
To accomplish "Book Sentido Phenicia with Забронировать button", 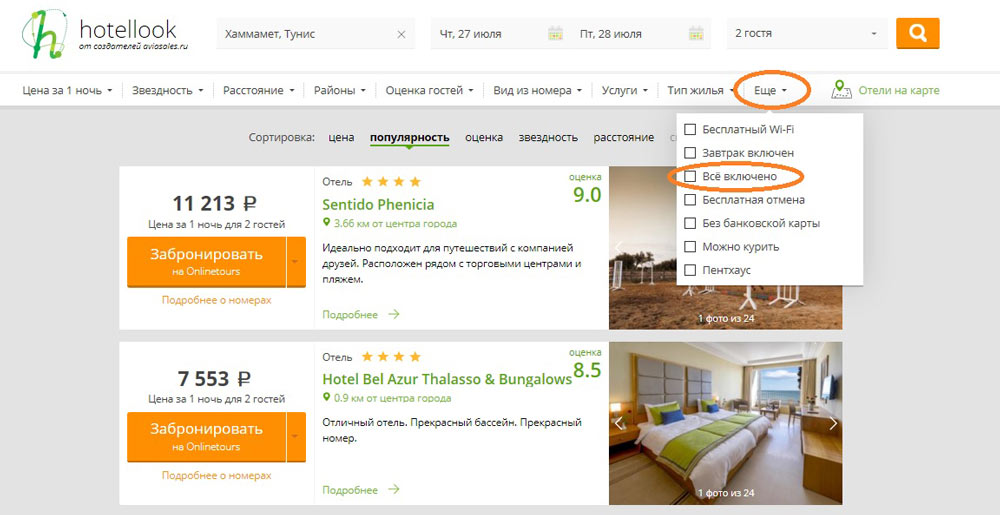I will (x=207, y=262).
